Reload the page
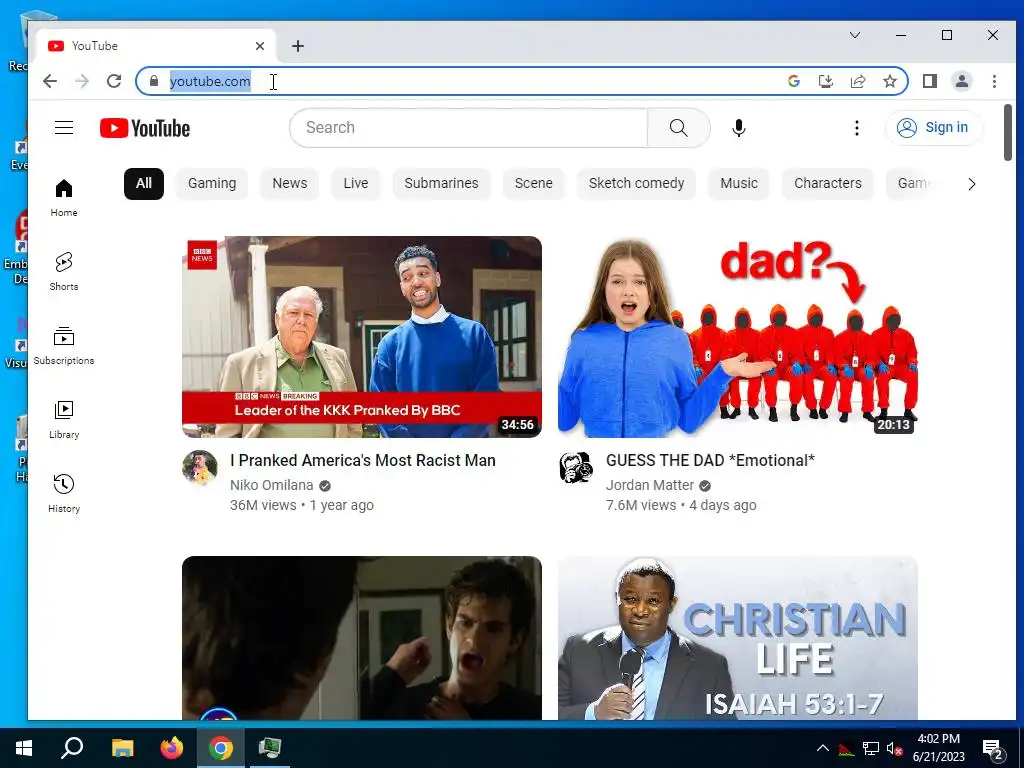Image resolution: width=1024 pixels, height=768 pixels. pyautogui.click(x=114, y=81)
